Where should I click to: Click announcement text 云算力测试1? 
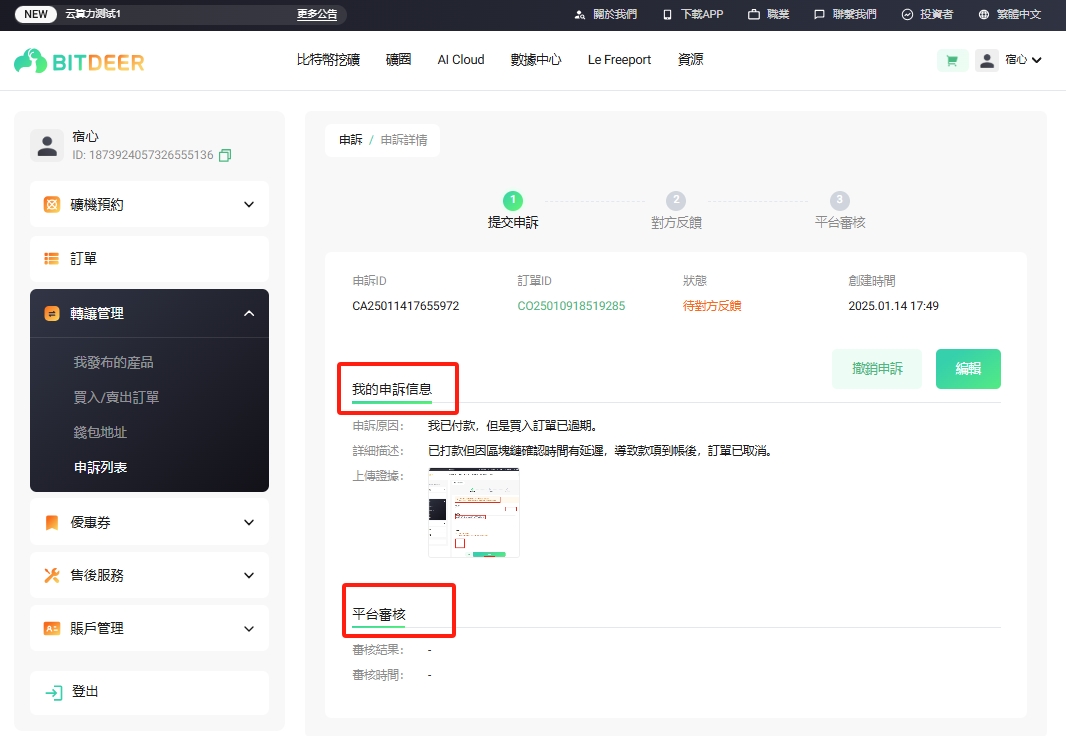[93, 14]
